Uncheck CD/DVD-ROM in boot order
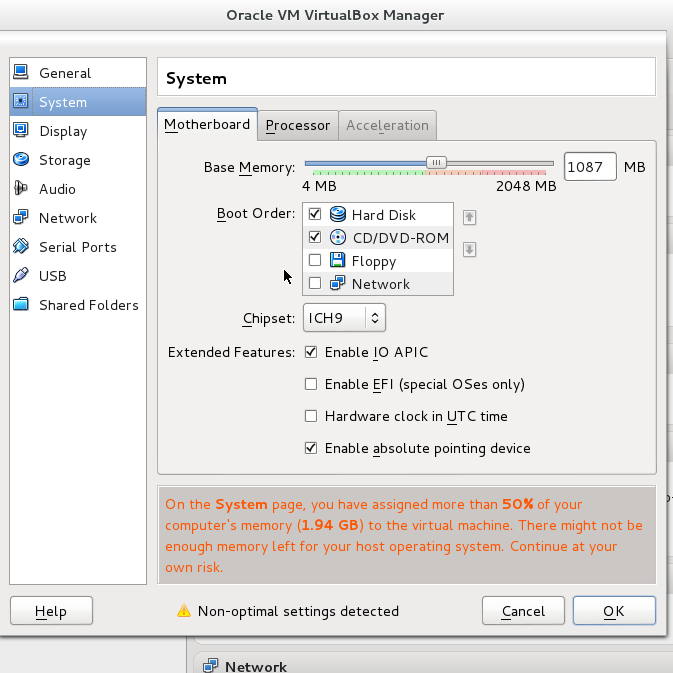The width and height of the screenshot is (673, 673). [x=315, y=237]
